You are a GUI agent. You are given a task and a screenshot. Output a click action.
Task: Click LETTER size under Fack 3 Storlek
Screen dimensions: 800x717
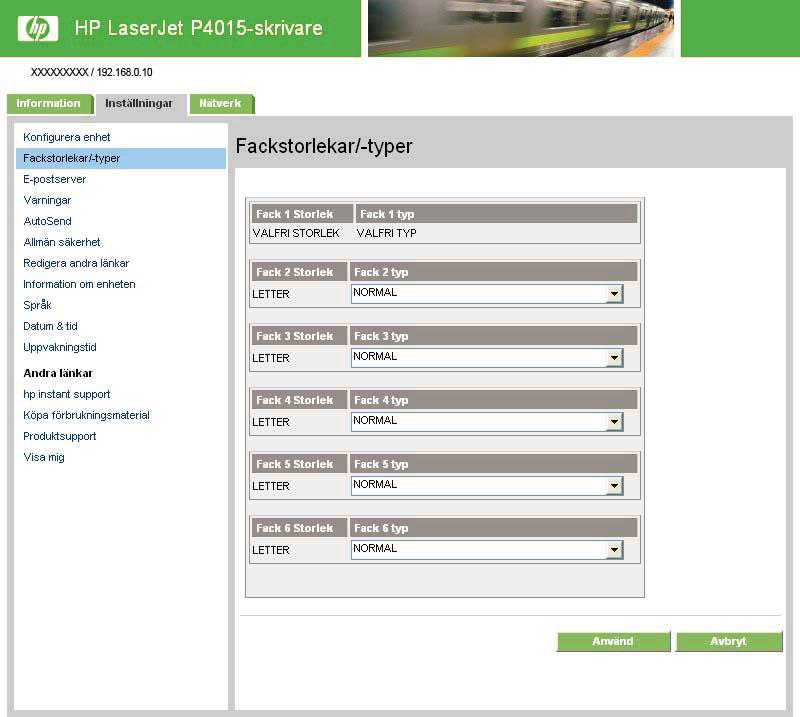[x=271, y=358]
